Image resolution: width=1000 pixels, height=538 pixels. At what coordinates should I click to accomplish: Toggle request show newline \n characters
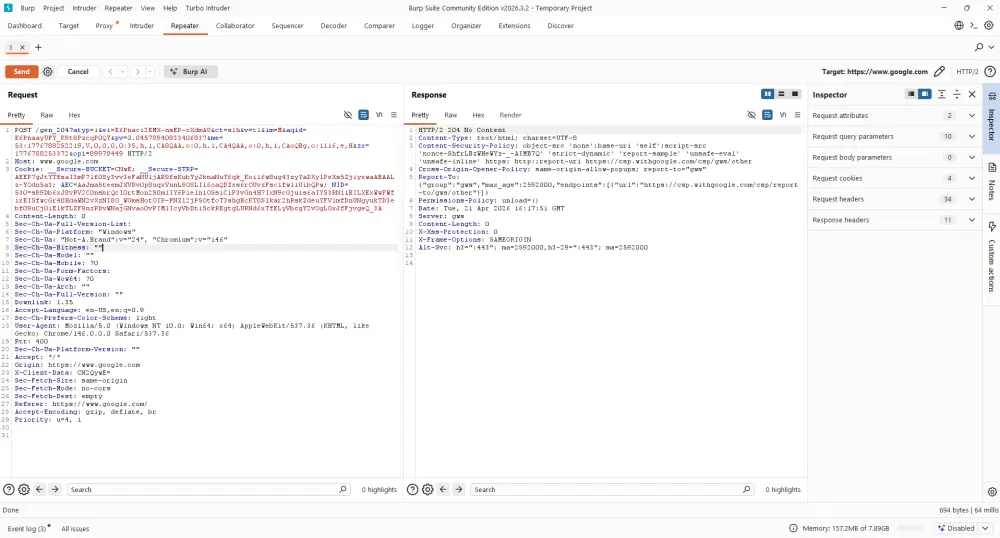[x=379, y=115]
